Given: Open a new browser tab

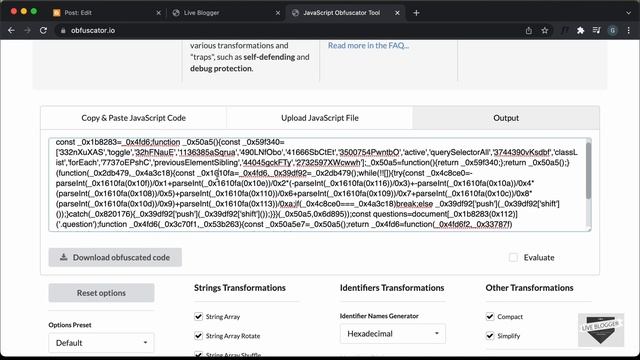Looking at the screenshot, I should pyautogui.click(x=416, y=13).
